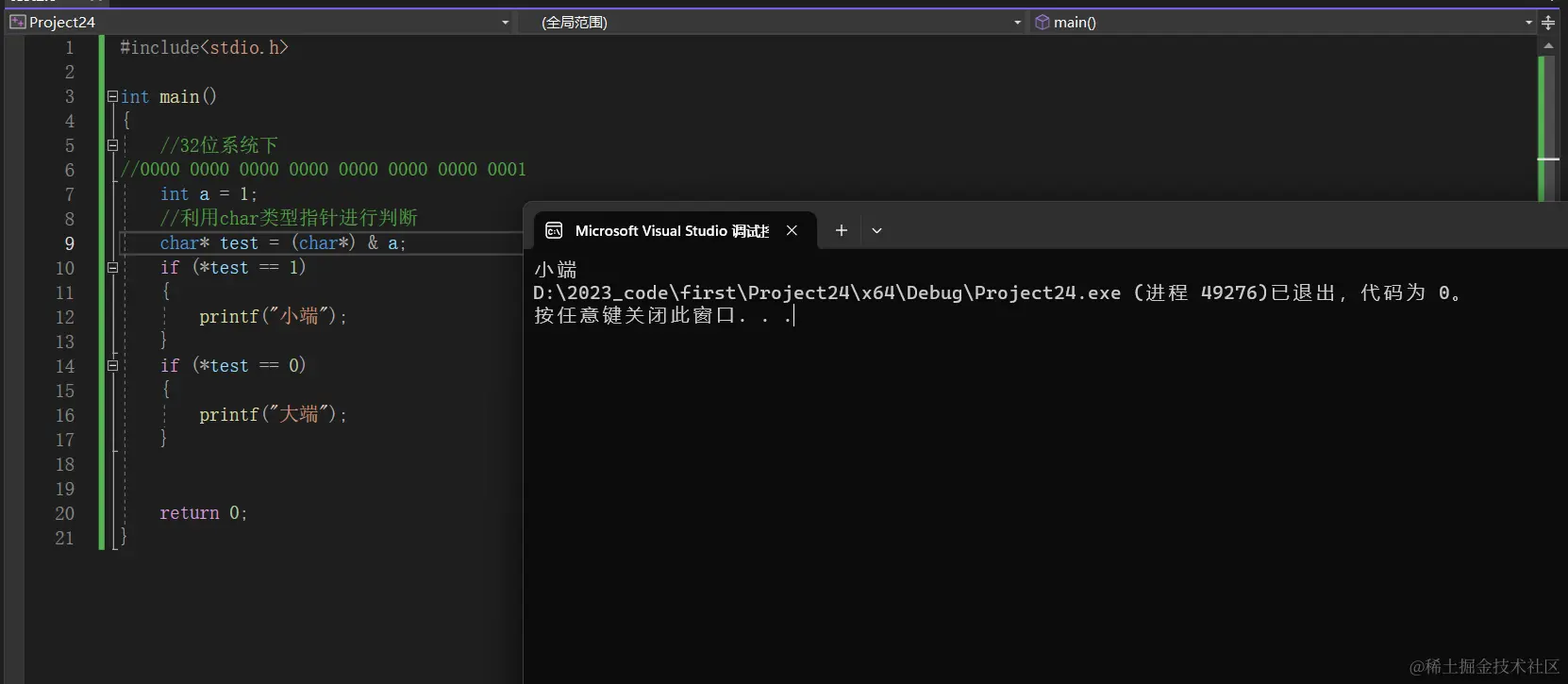Click line number 21 in the gutter
1568x684 pixels.
64,538
